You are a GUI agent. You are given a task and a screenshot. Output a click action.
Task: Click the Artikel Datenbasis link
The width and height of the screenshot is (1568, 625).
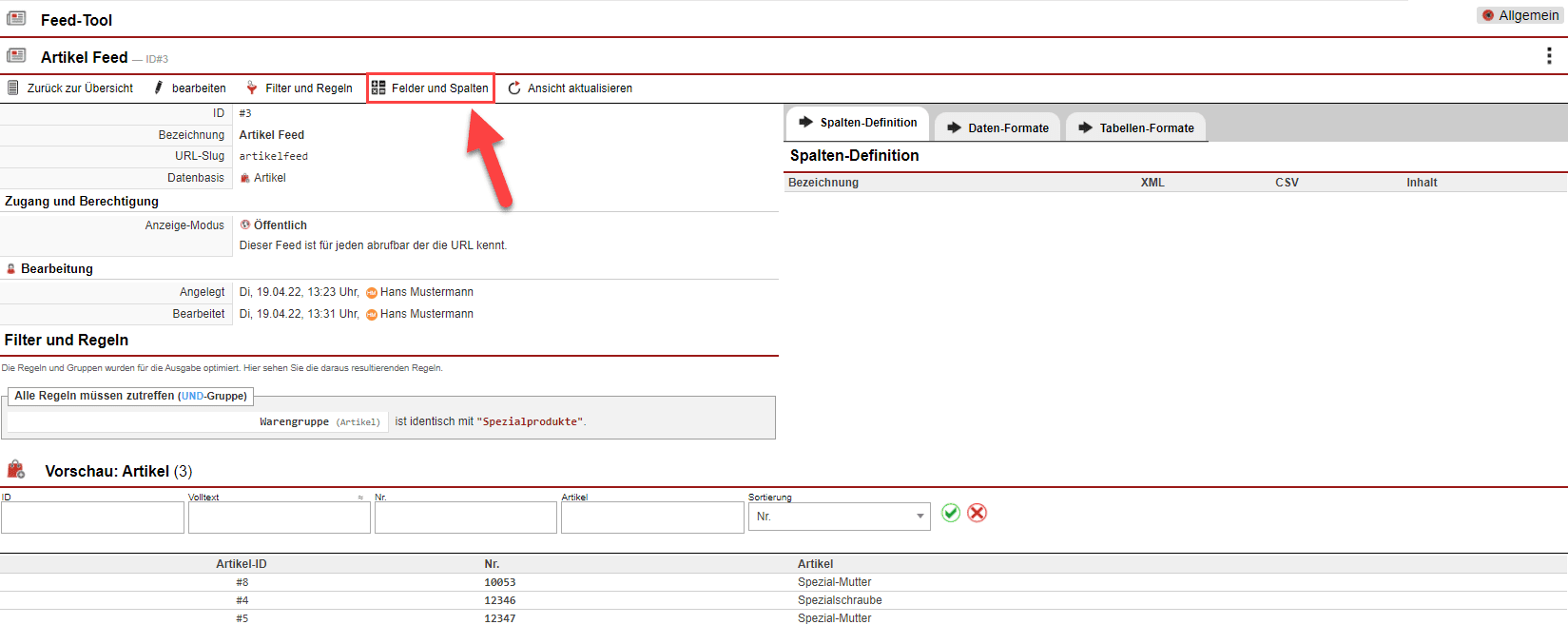pos(269,178)
